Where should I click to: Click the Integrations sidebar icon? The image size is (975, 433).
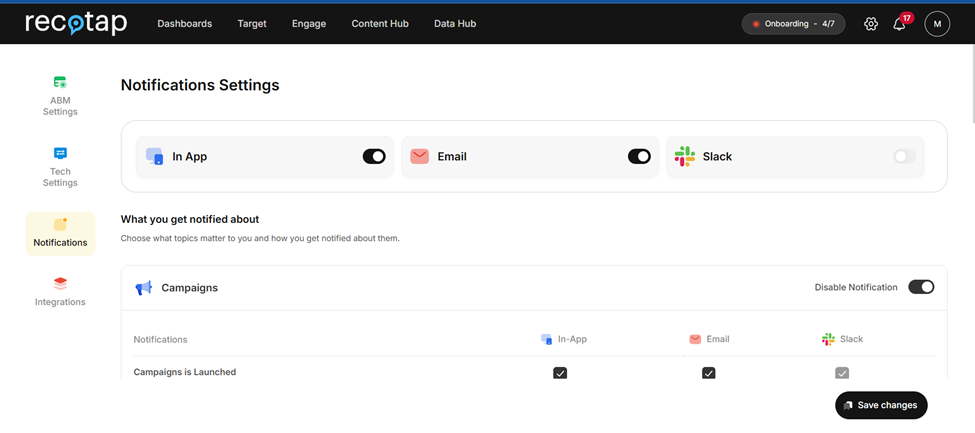click(60, 284)
